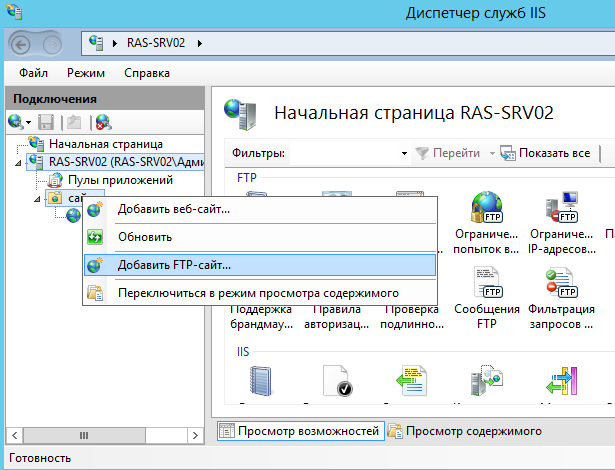Screen dimensions: 615x470
Task: Open the Режим menu
Action: coord(86,73)
